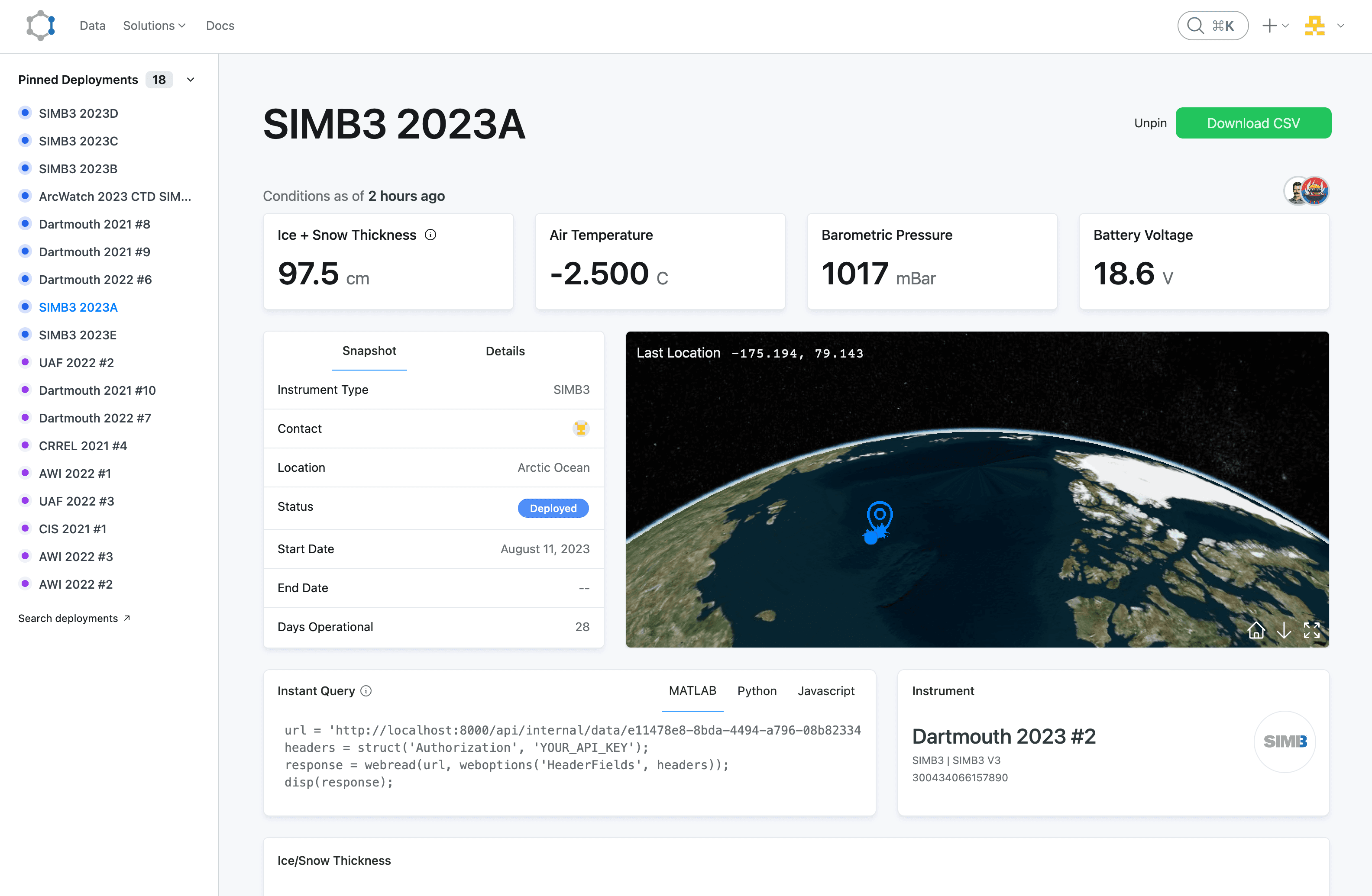Expand the plus menu chevron
The width and height of the screenshot is (1372, 896).
point(1285,26)
